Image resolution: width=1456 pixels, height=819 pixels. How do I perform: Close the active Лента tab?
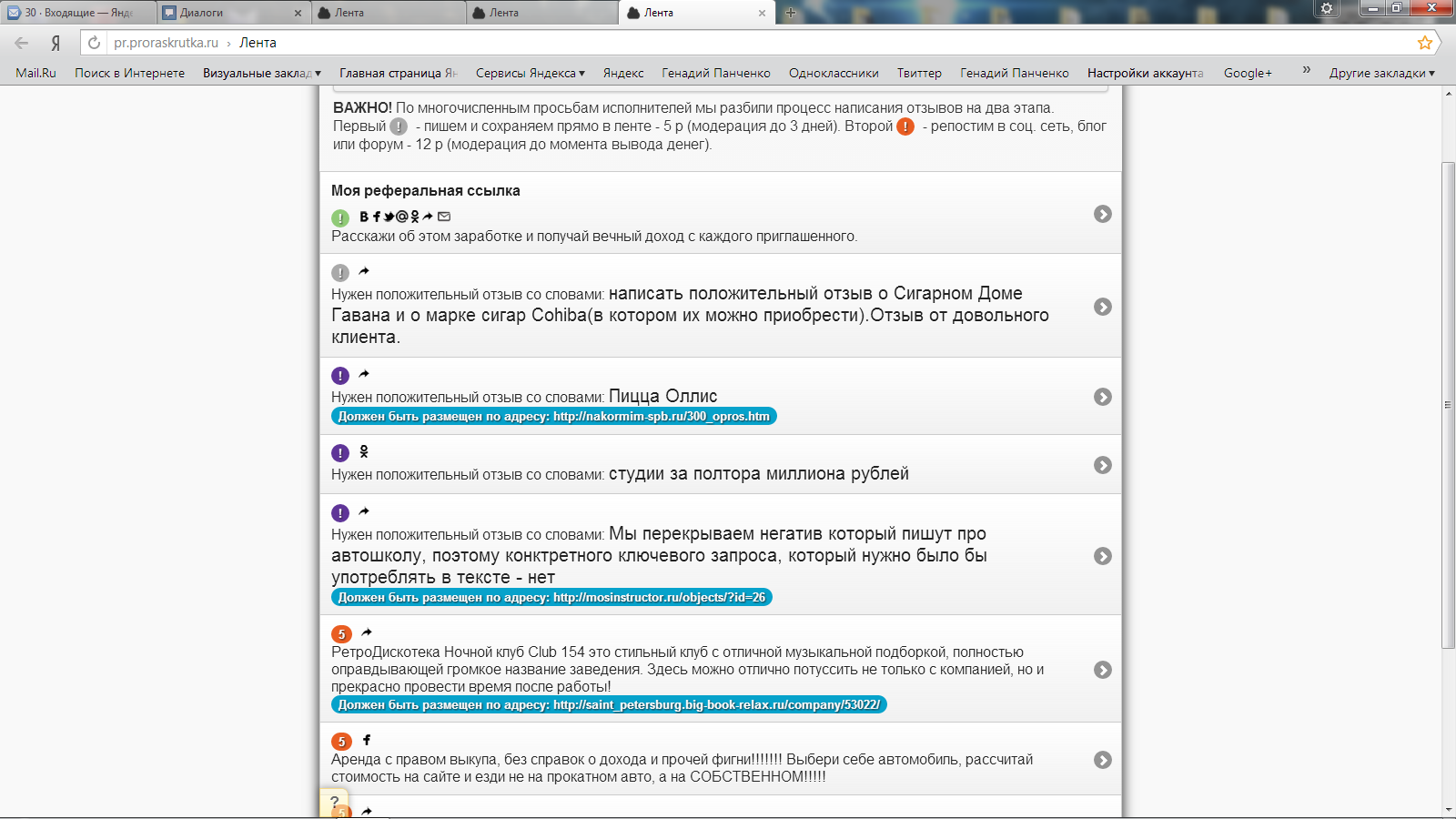point(762,13)
